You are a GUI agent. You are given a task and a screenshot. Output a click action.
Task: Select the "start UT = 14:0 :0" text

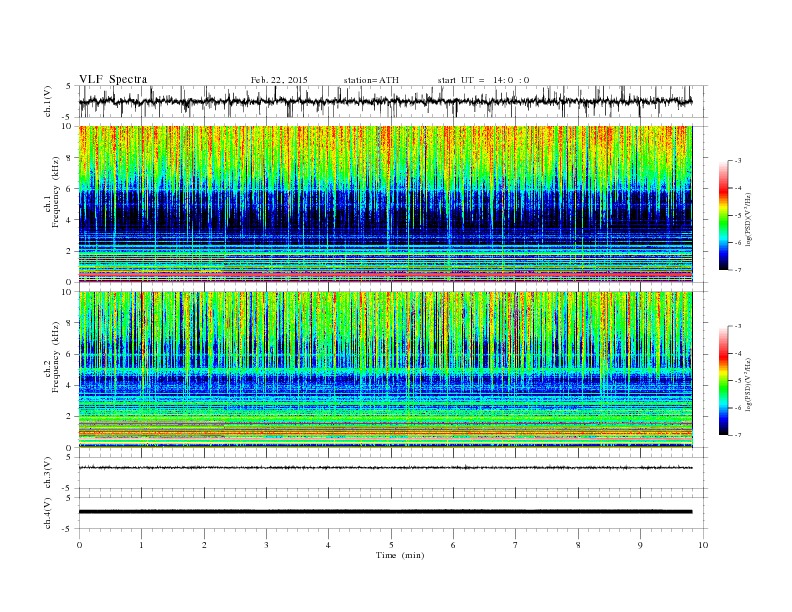tap(483, 80)
